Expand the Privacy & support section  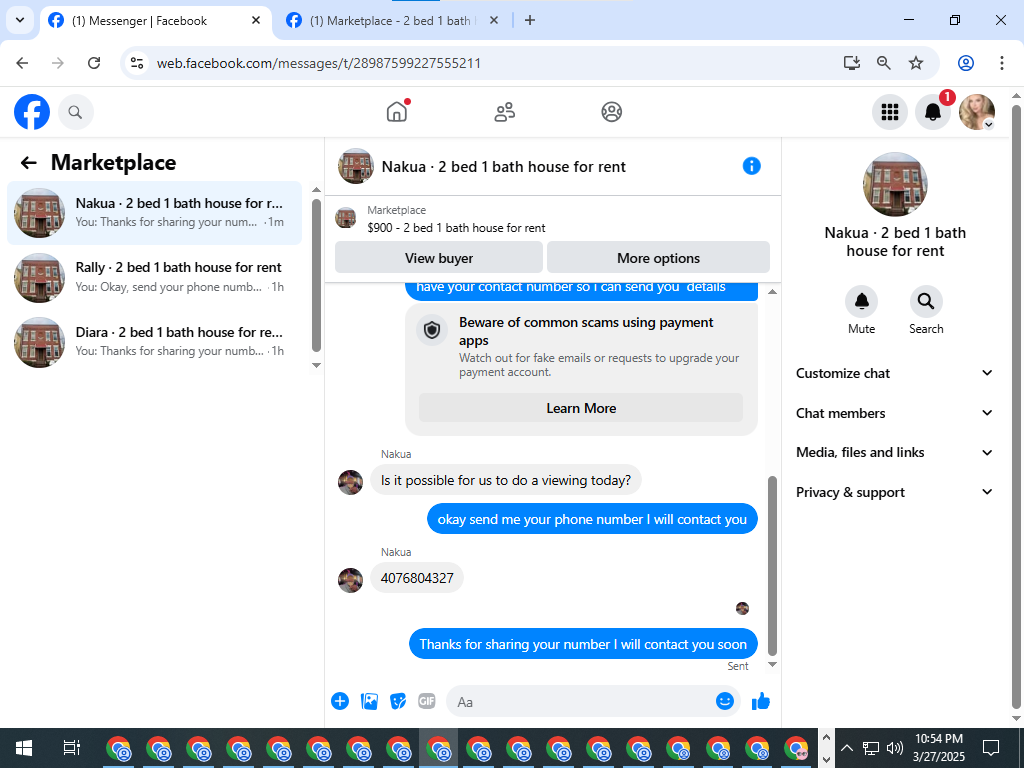[894, 492]
